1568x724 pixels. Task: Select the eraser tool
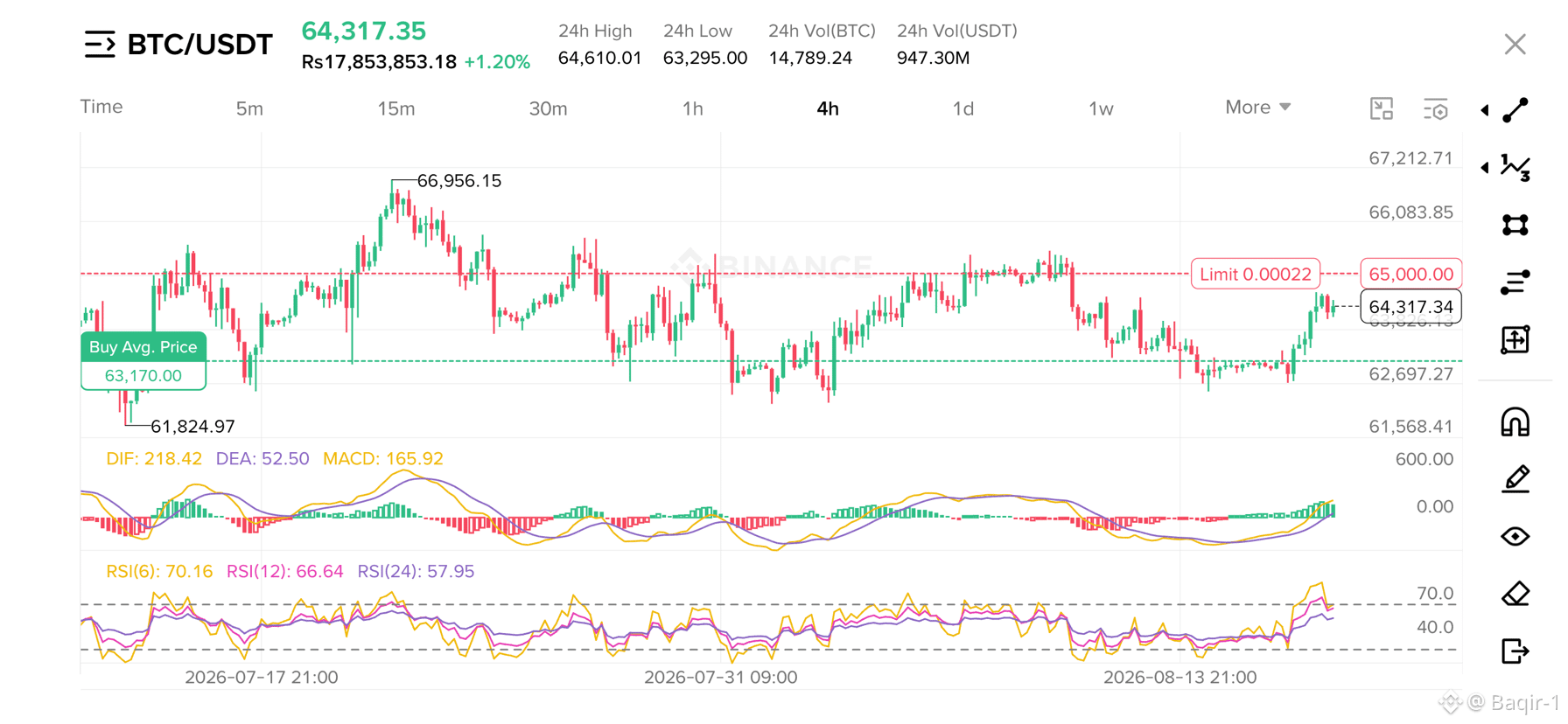click(x=1515, y=594)
